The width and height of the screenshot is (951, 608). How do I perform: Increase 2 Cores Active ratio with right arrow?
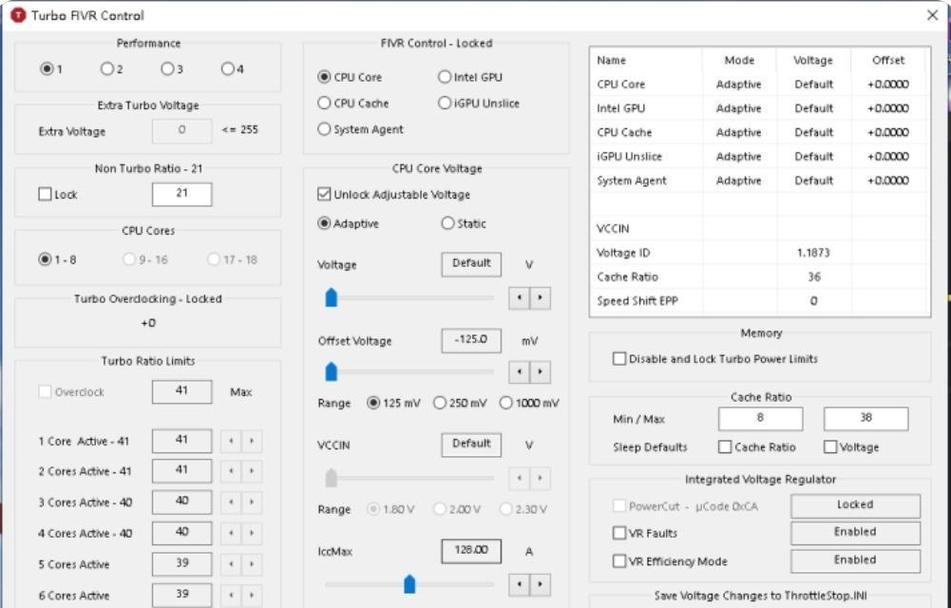coord(252,471)
